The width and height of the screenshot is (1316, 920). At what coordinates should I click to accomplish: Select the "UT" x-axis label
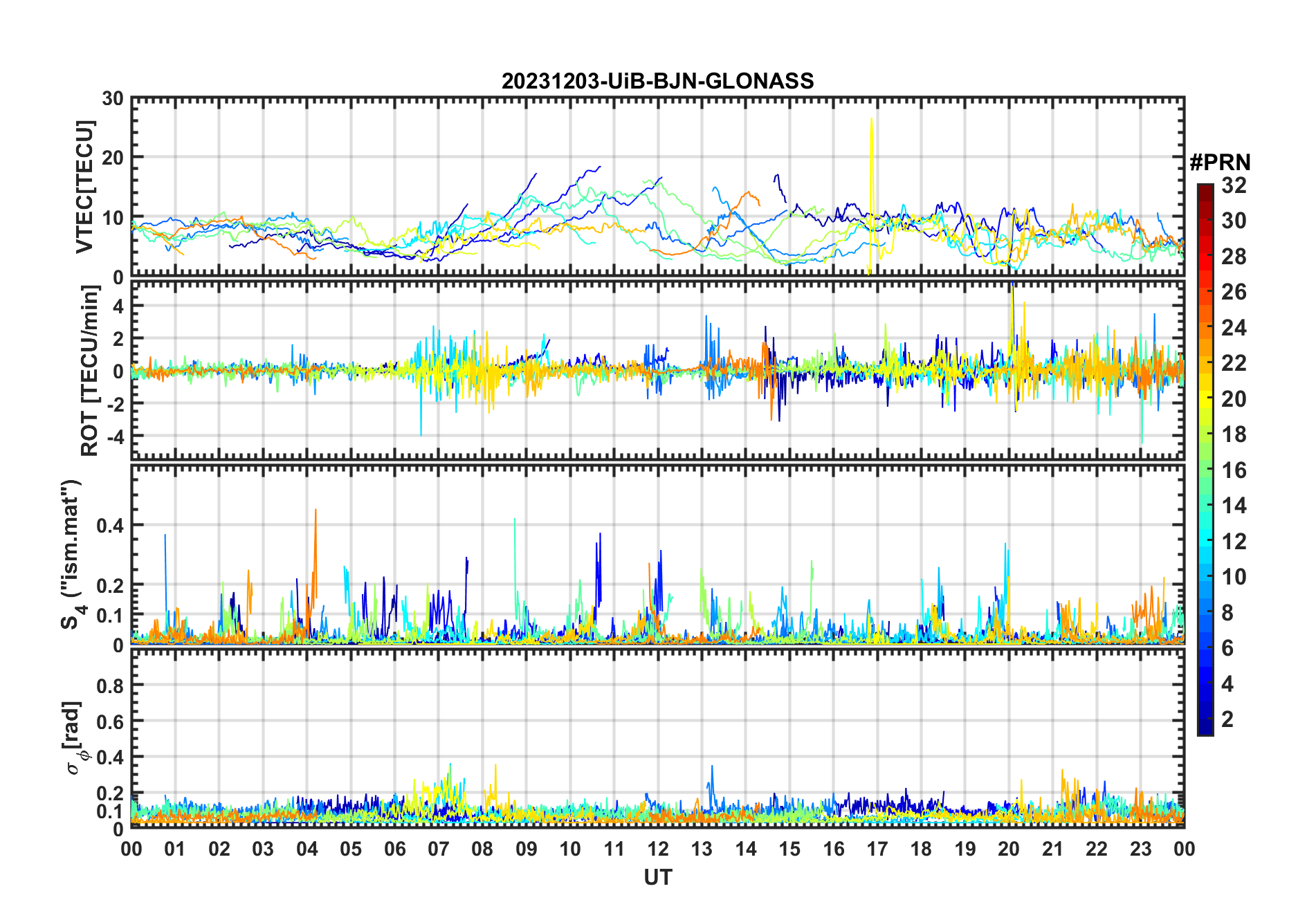tap(658, 878)
